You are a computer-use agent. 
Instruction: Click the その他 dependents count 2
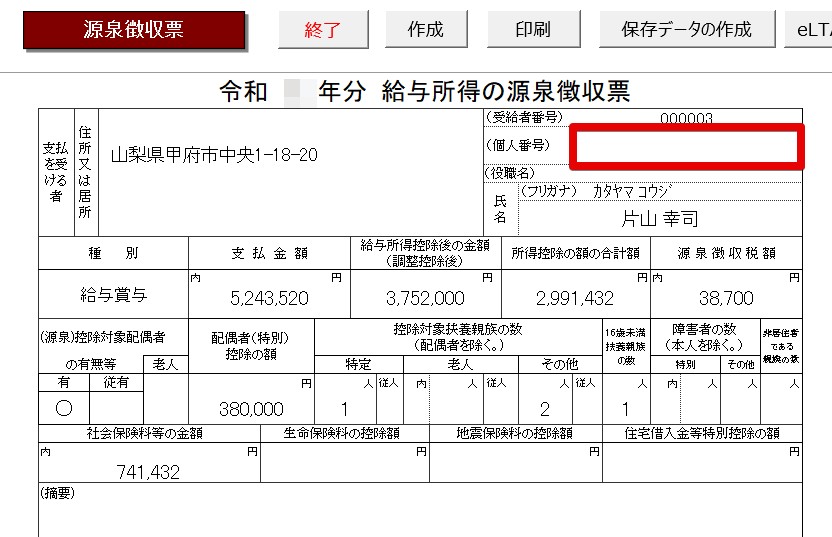click(x=545, y=409)
